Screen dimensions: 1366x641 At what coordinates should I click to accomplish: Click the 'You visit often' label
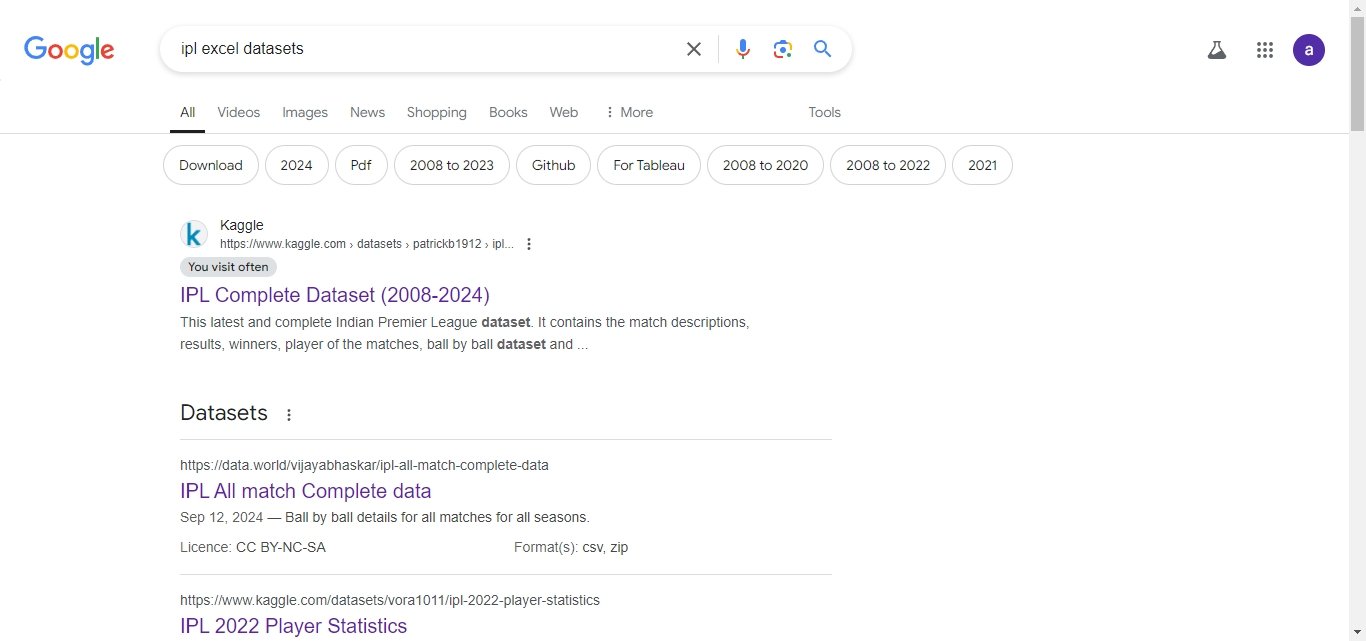[228, 267]
